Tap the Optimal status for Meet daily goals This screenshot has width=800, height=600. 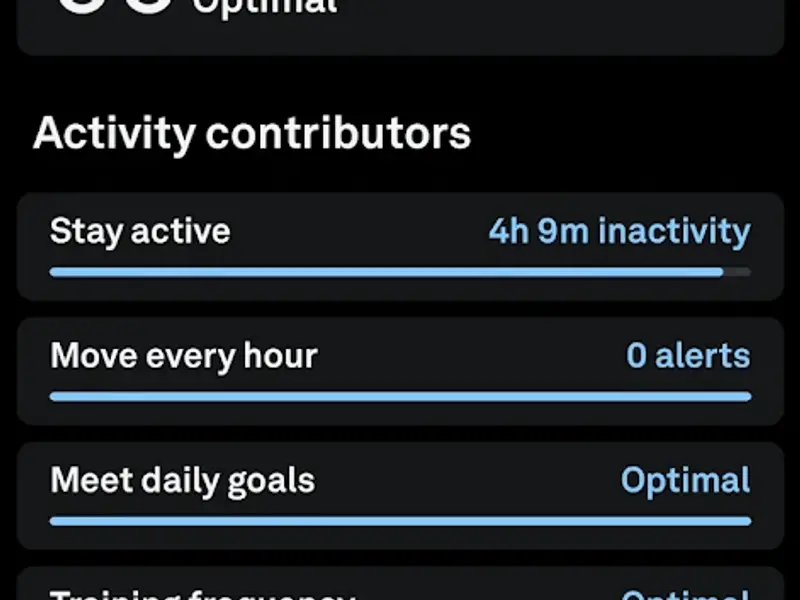(x=685, y=480)
